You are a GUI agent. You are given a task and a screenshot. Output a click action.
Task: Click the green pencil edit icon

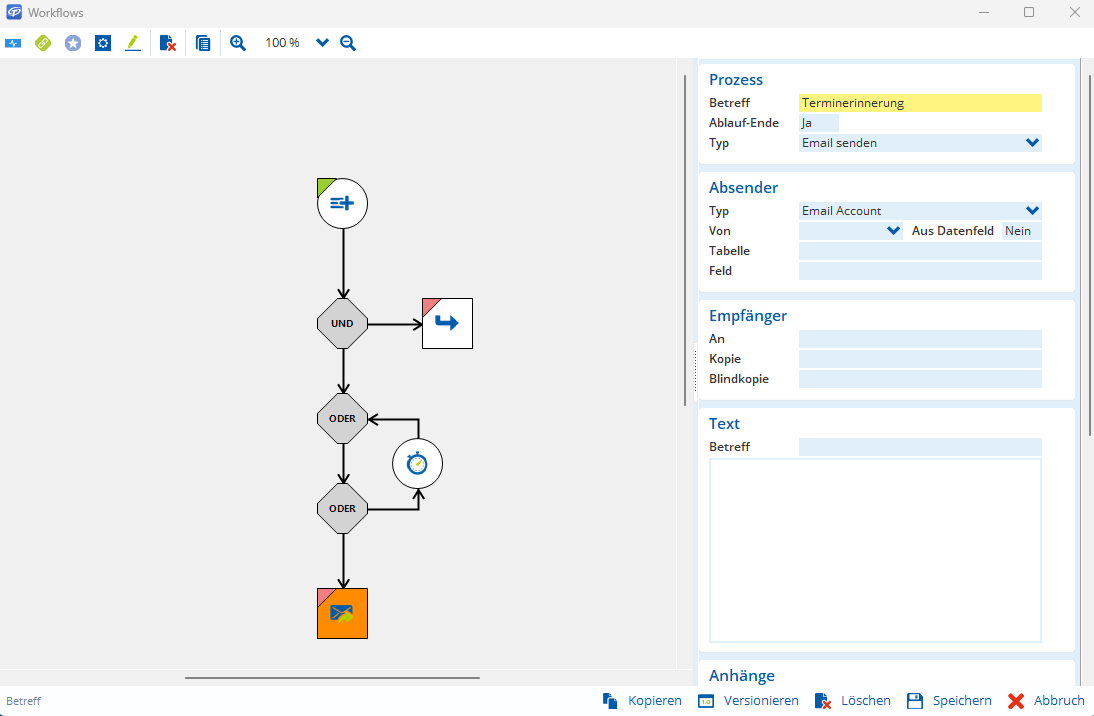(x=133, y=43)
